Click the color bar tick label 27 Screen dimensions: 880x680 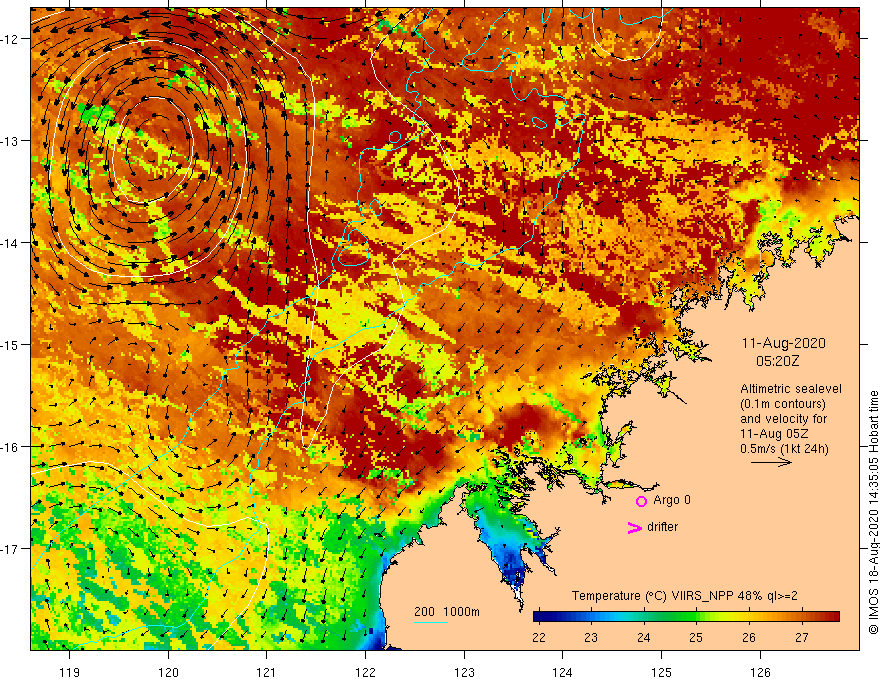click(801, 637)
